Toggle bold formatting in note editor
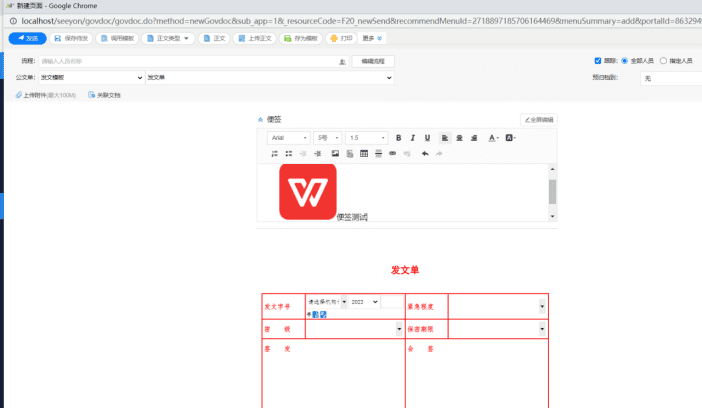Image resolution: width=702 pixels, height=408 pixels. click(398, 138)
